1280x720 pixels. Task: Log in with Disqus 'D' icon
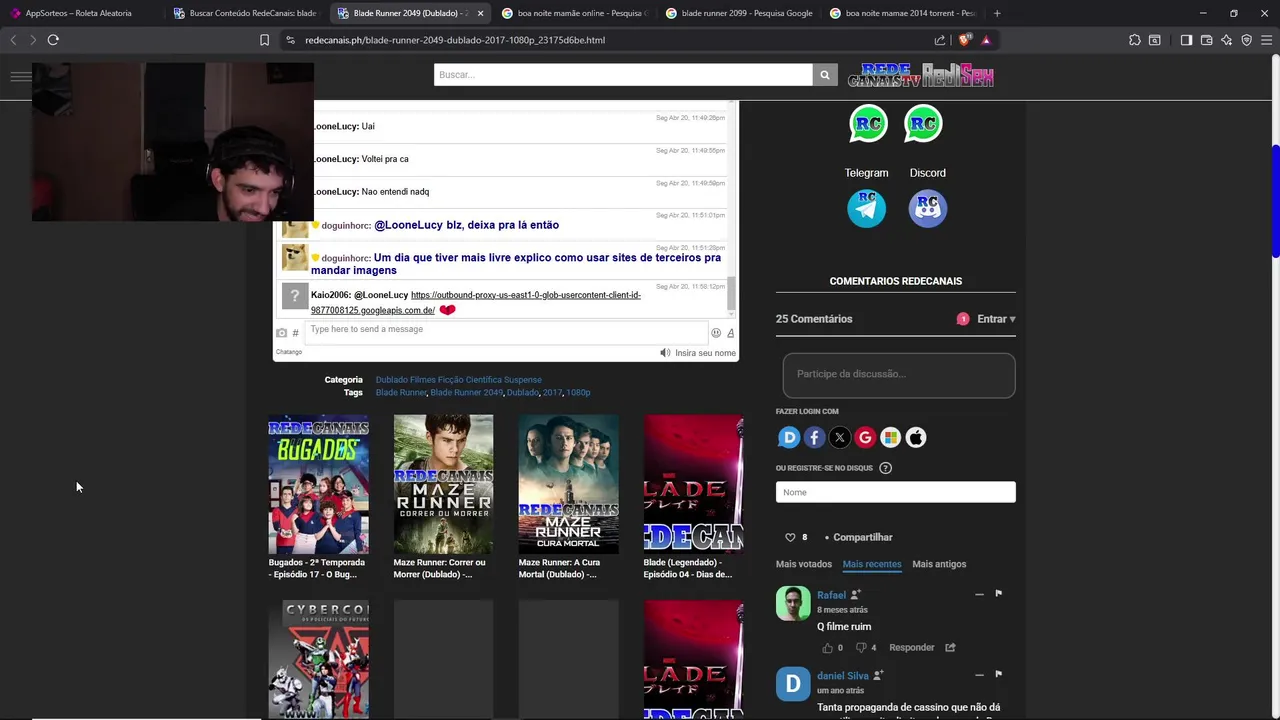[x=789, y=437]
